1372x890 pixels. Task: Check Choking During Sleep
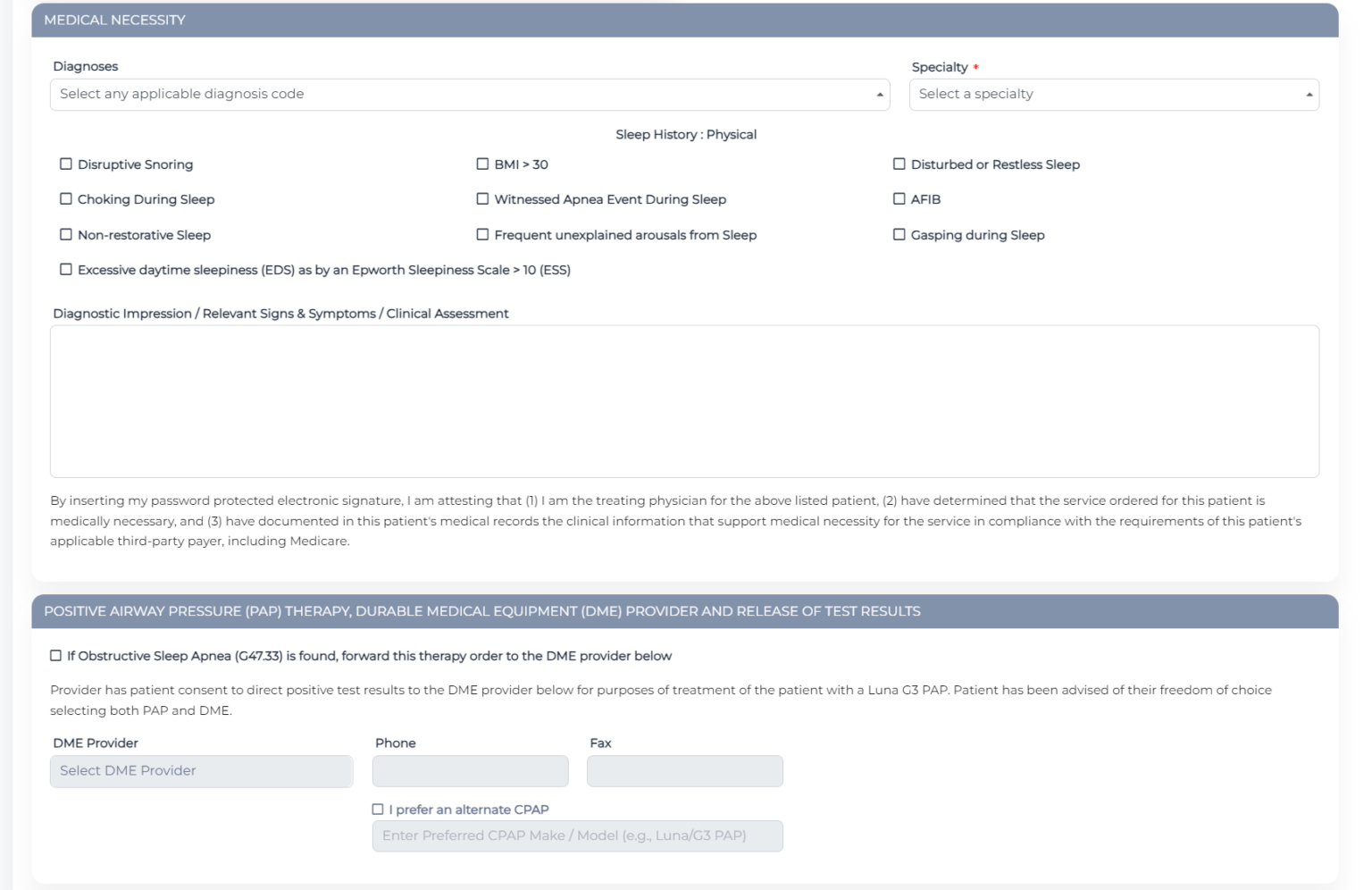point(65,199)
